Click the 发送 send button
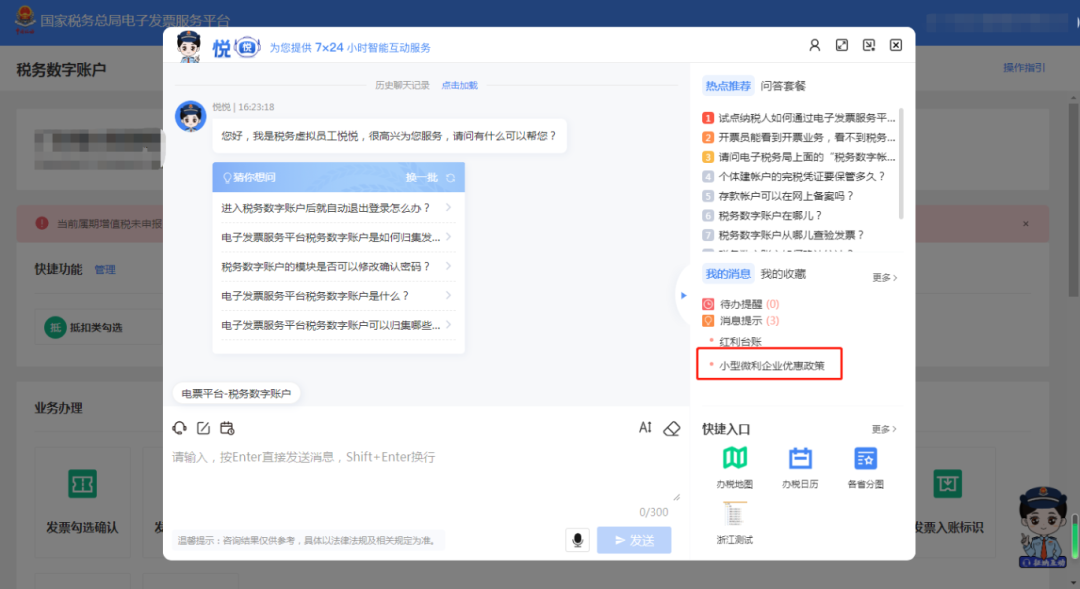This screenshot has width=1080, height=589. click(634, 540)
